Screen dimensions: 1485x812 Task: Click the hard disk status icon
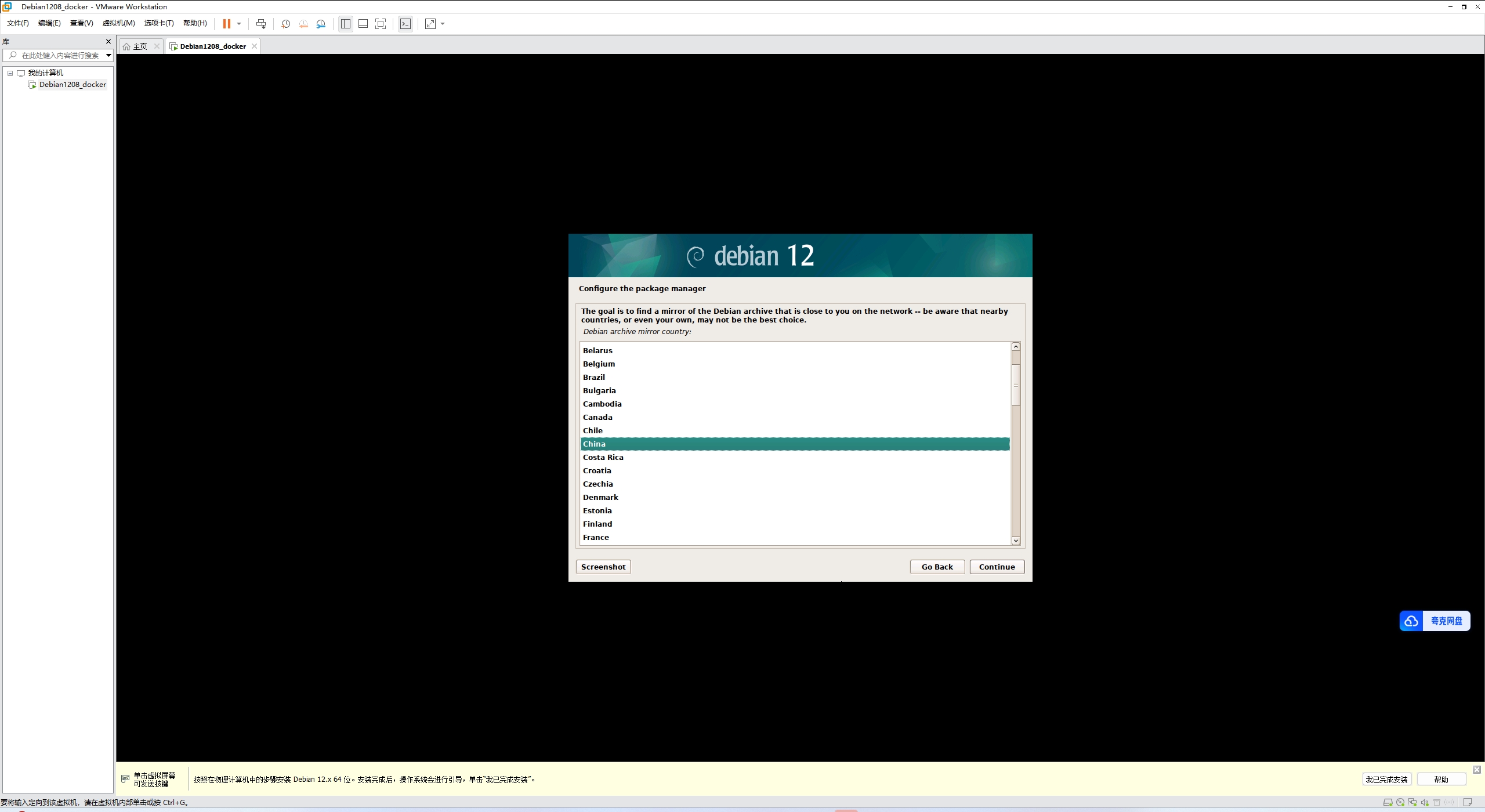pos(1388,803)
